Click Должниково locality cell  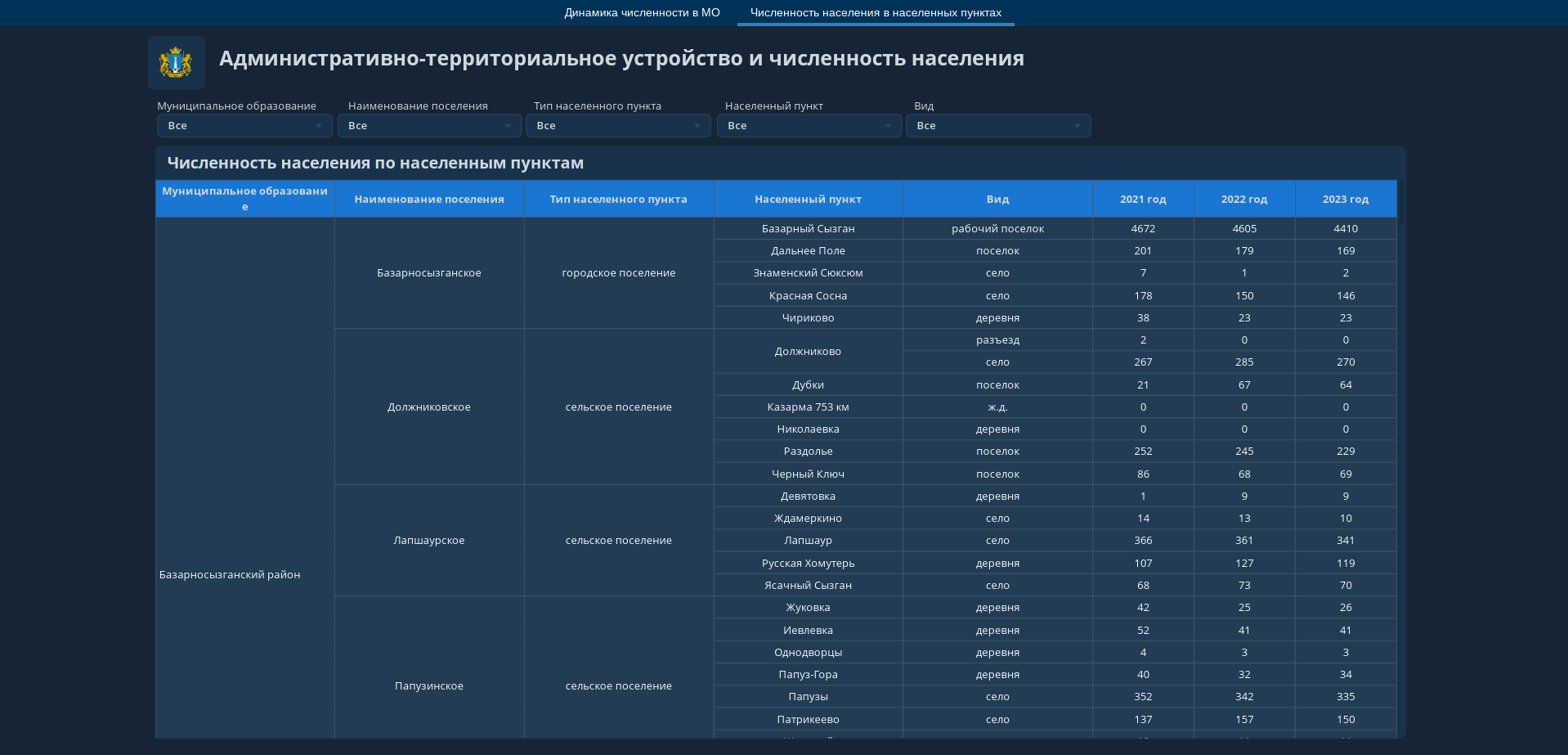click(809, 351)
